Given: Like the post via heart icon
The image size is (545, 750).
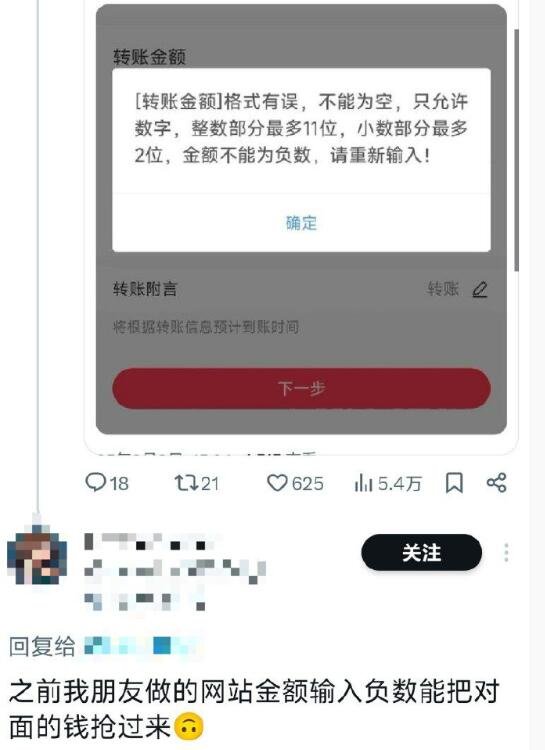Looking at the screenshot, I should tap(277, 483).
